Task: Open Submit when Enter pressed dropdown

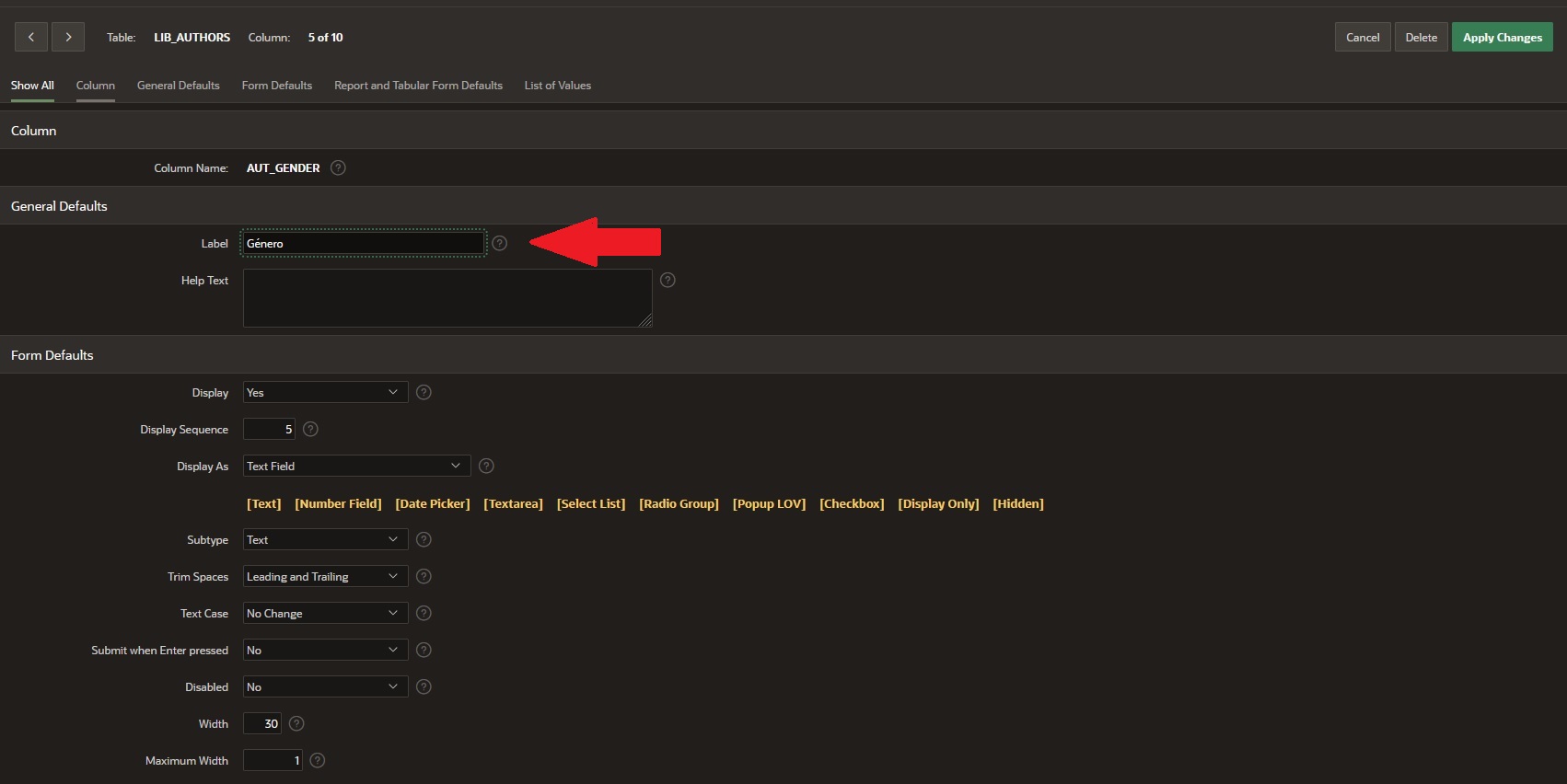Action: [325, 650]
